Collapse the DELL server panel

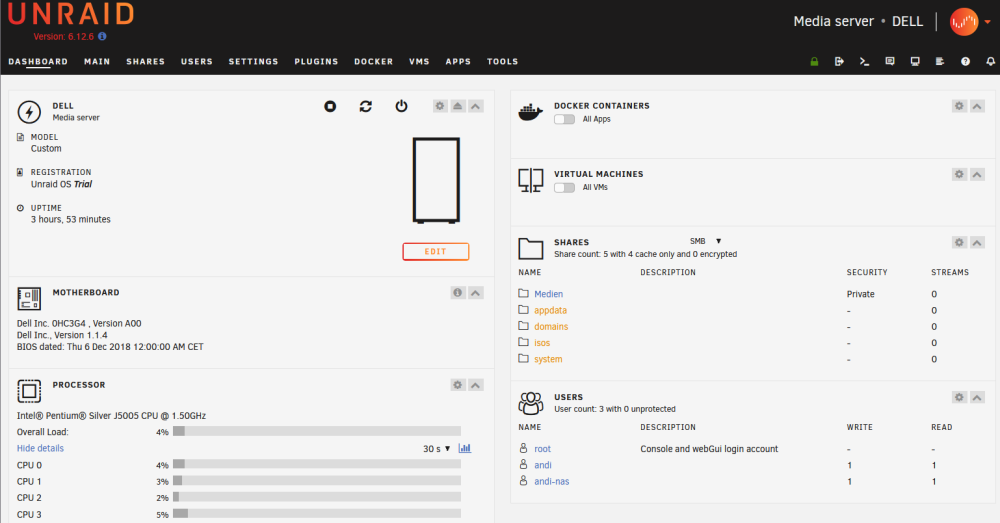476,106
